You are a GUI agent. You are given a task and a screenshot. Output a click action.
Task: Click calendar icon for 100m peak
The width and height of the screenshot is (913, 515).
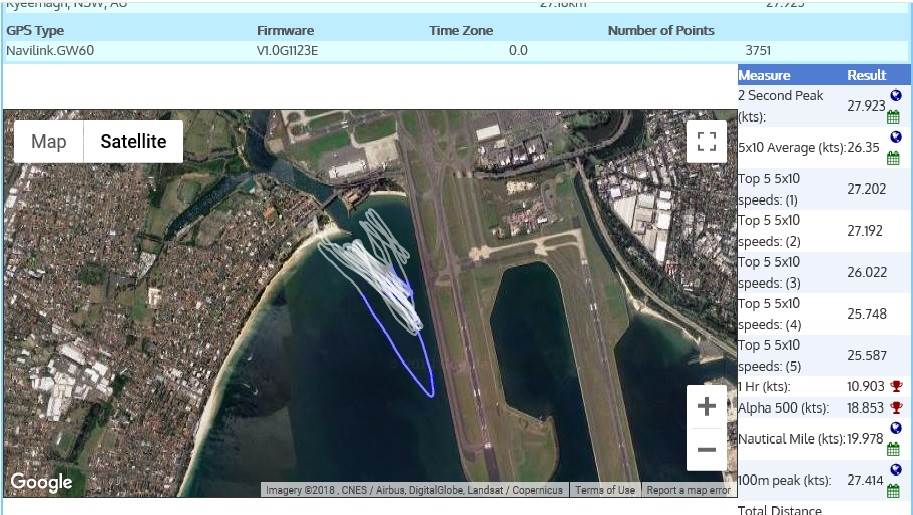point(894,490)
